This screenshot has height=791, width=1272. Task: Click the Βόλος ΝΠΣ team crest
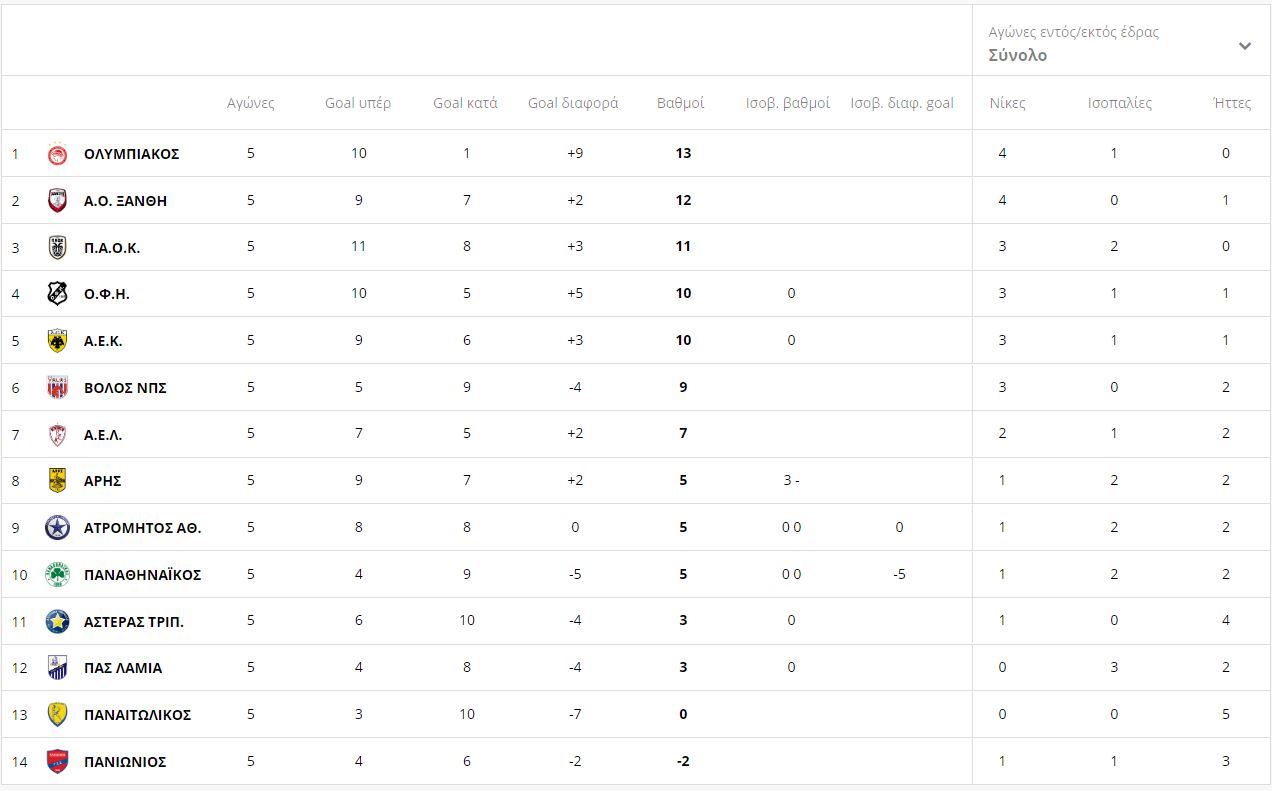point(58,388)
